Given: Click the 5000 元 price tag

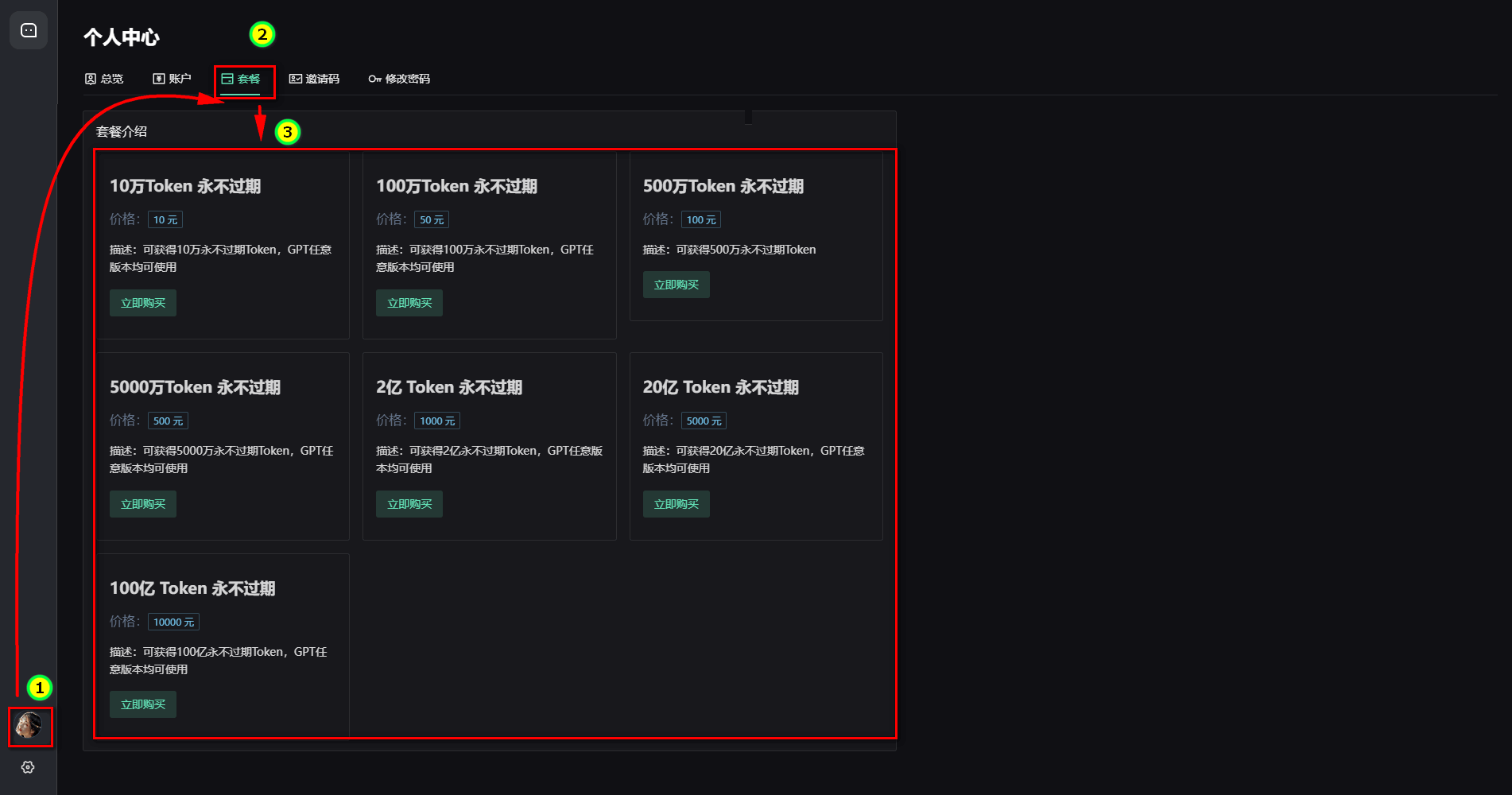Looking at the screenshot, I should coord(704,421).
